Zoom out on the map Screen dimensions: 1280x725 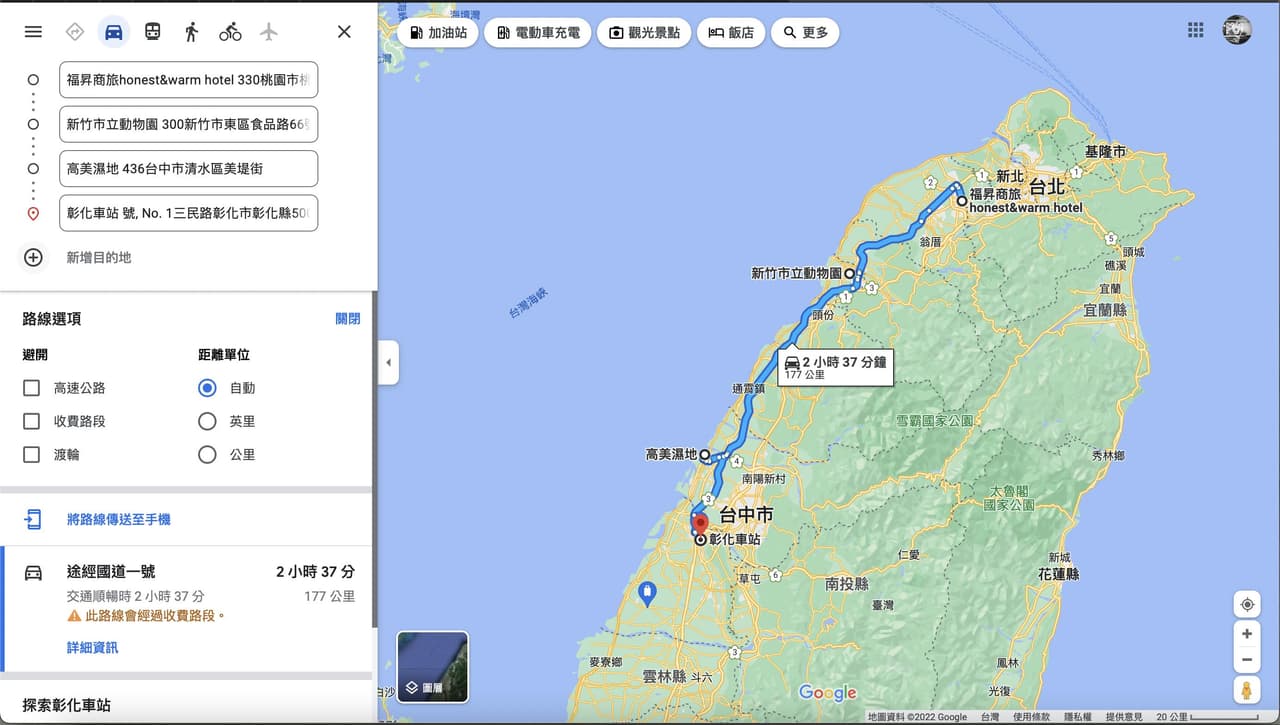(1247, 660)
